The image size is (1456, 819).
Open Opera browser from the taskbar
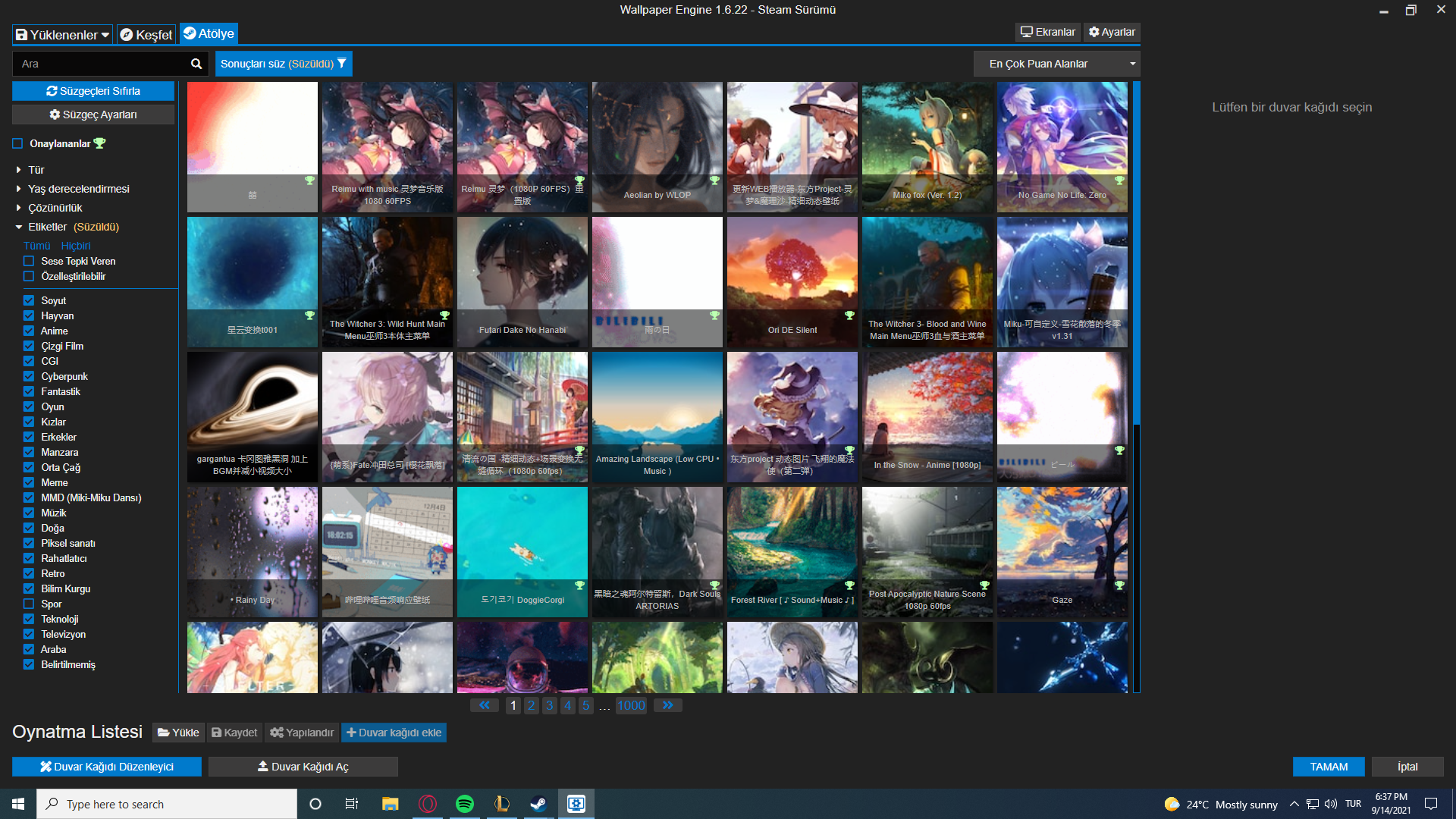pos(428,804)
